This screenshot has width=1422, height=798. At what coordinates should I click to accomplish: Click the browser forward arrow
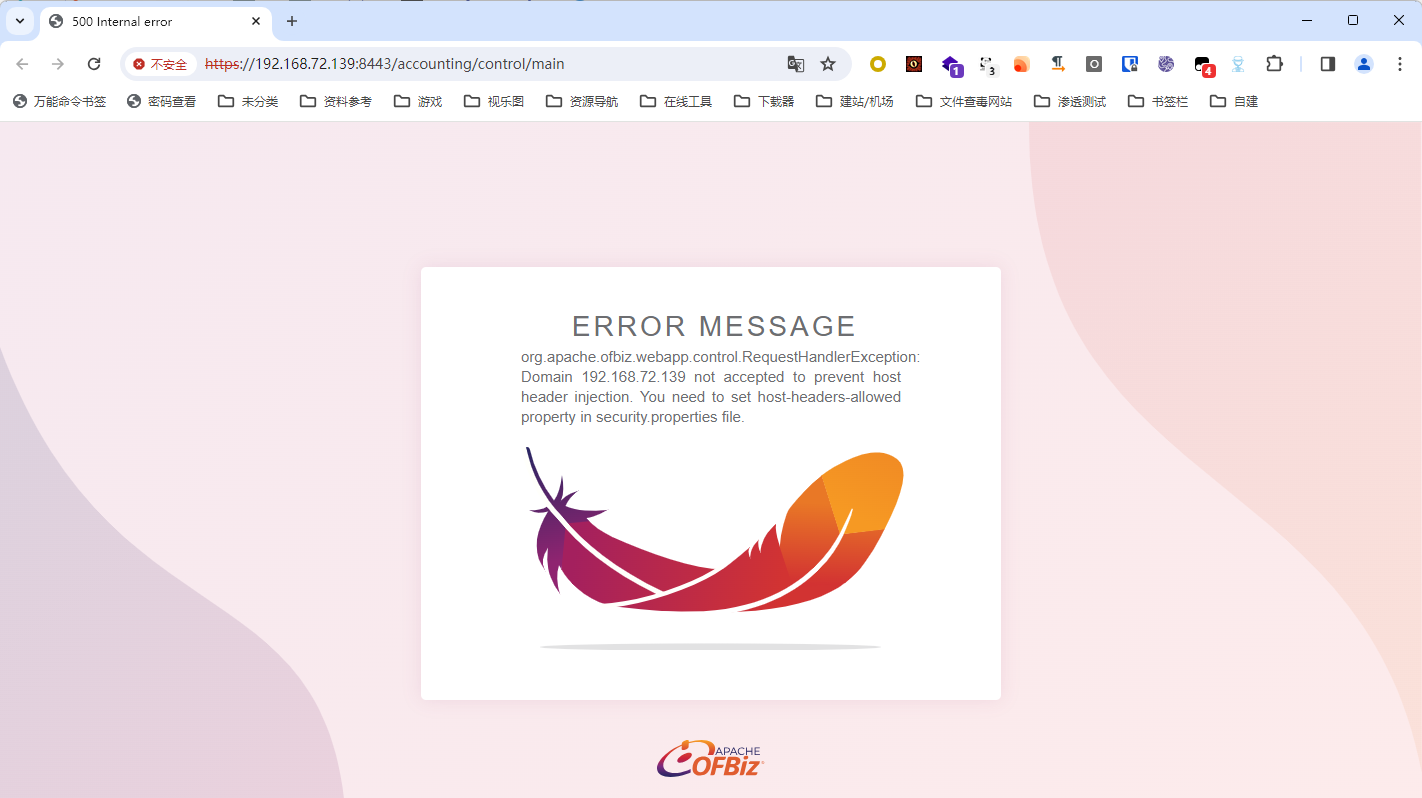[x=58, y=64]
